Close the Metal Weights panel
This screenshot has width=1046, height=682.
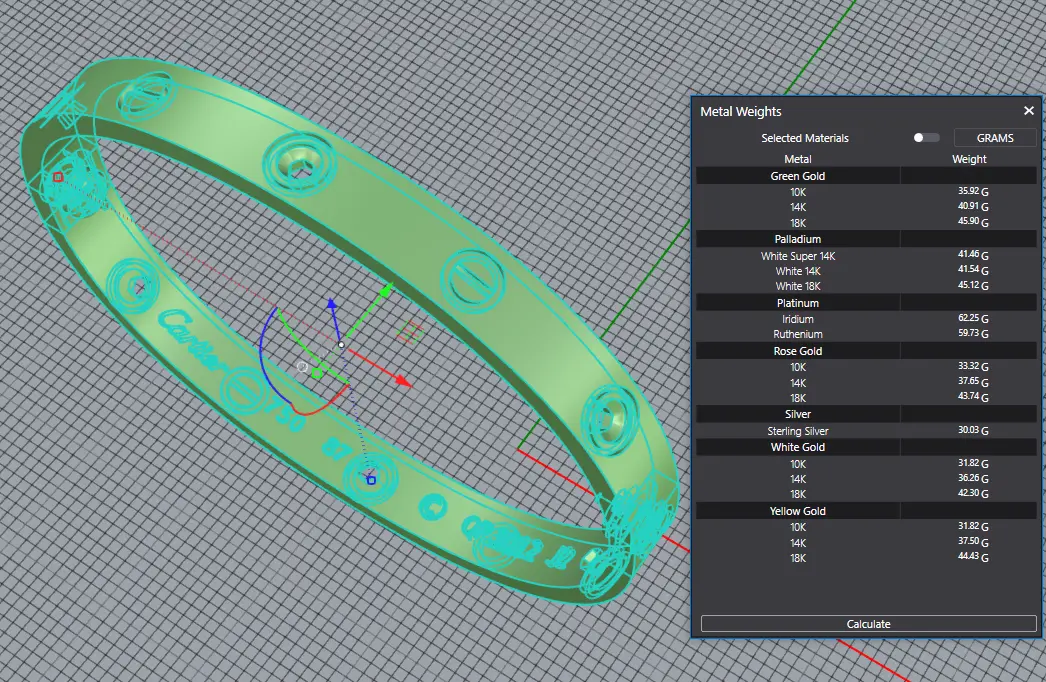tap(1028, 112)
